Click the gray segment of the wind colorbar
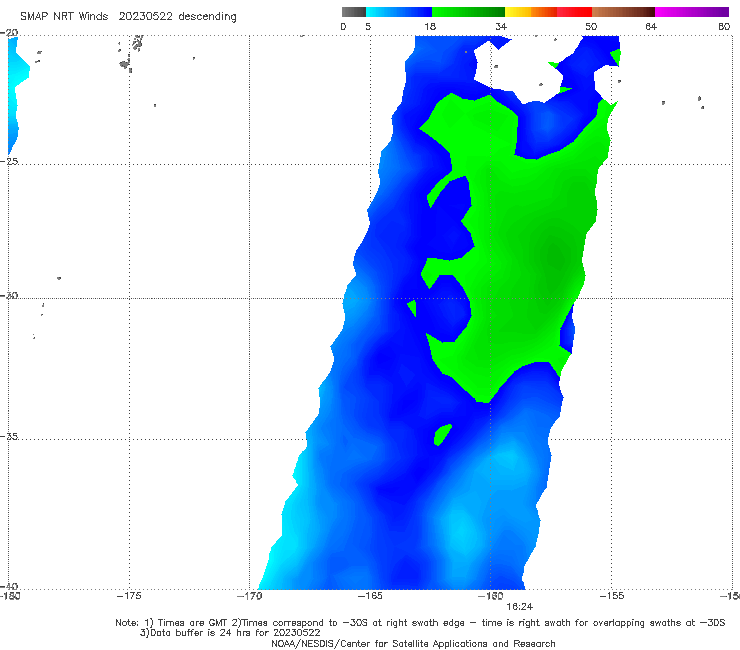This screenshot has width=740, height=650. tap(353, 12)
